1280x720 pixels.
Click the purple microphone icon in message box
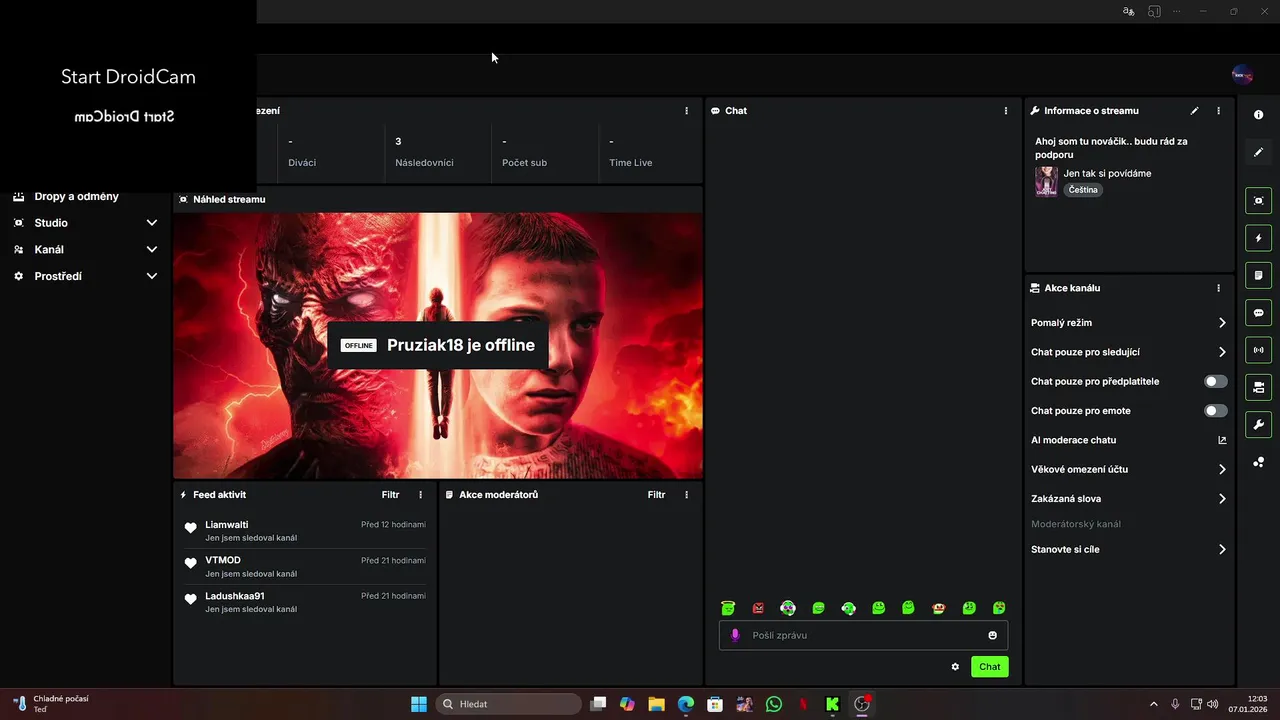pyautogui.click(x=736, y=635)
